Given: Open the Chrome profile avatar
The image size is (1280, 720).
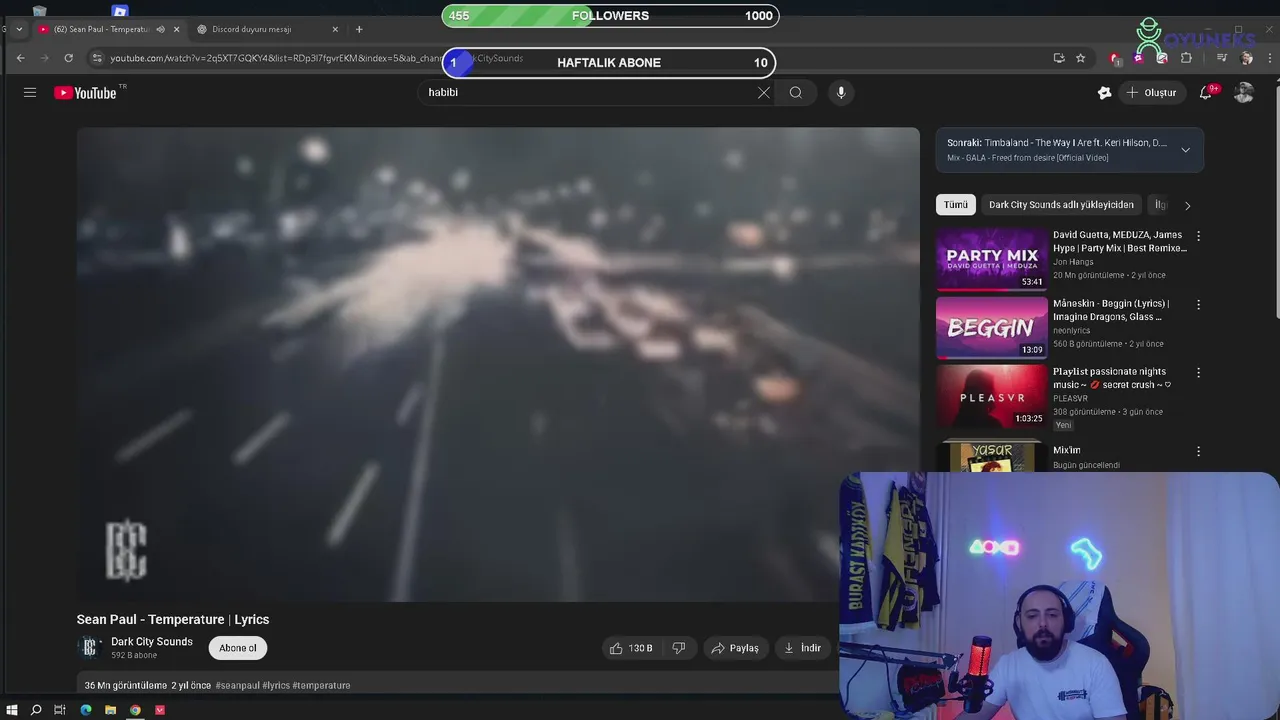Looking at the screenshot, I should (x=1246, y=58).
